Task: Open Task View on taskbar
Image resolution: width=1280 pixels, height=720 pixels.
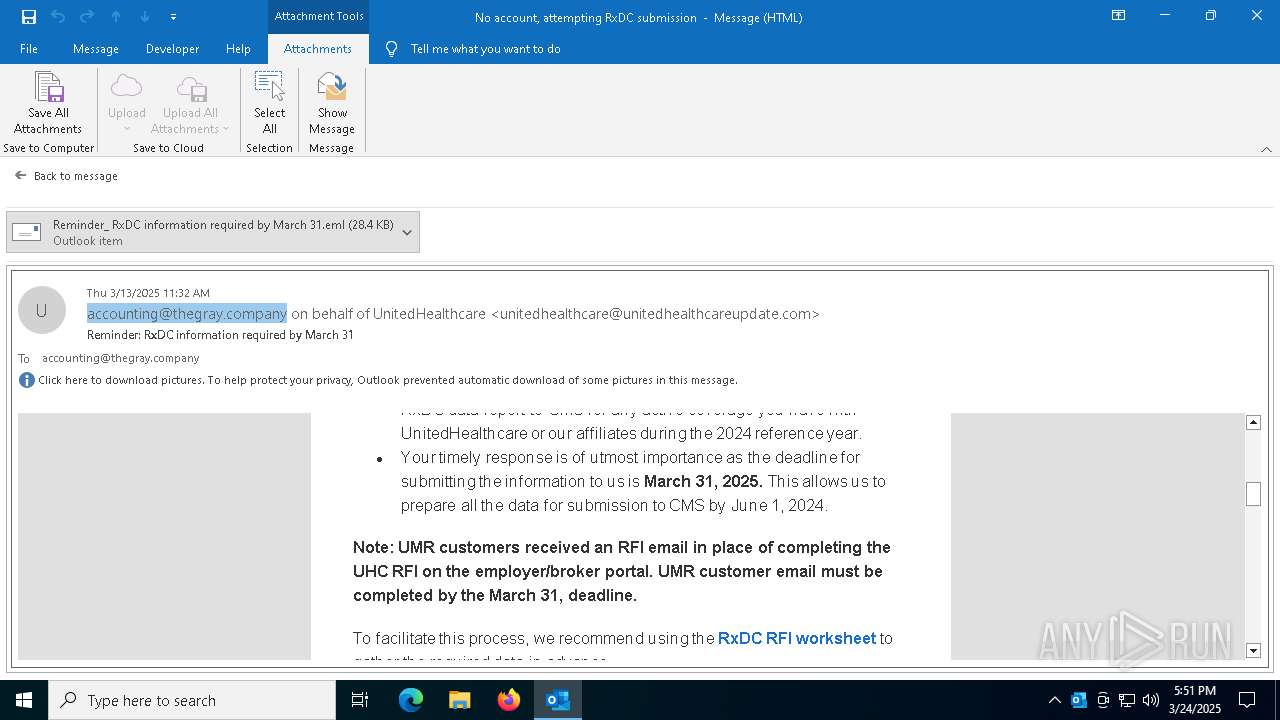Action: click(x=360, y=700)
